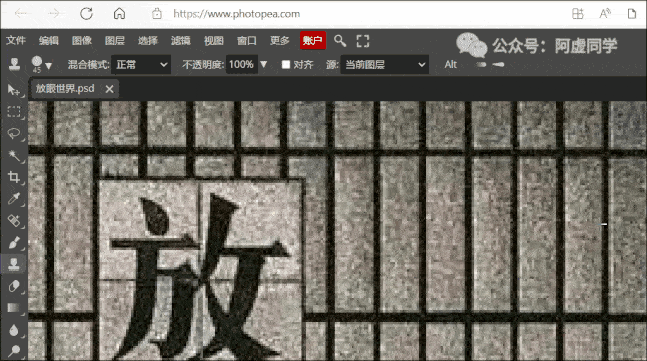Open the 混合模式 blend mode dropdown
This screenshot has width=647, height=361.
tap(141, 64)
